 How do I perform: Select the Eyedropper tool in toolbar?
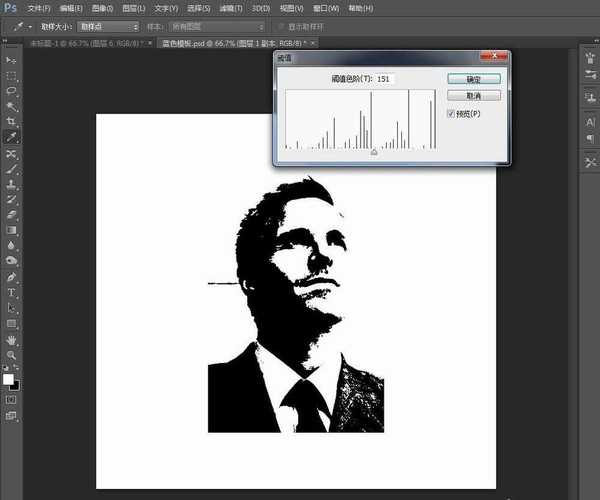click(x=12, y=137)
